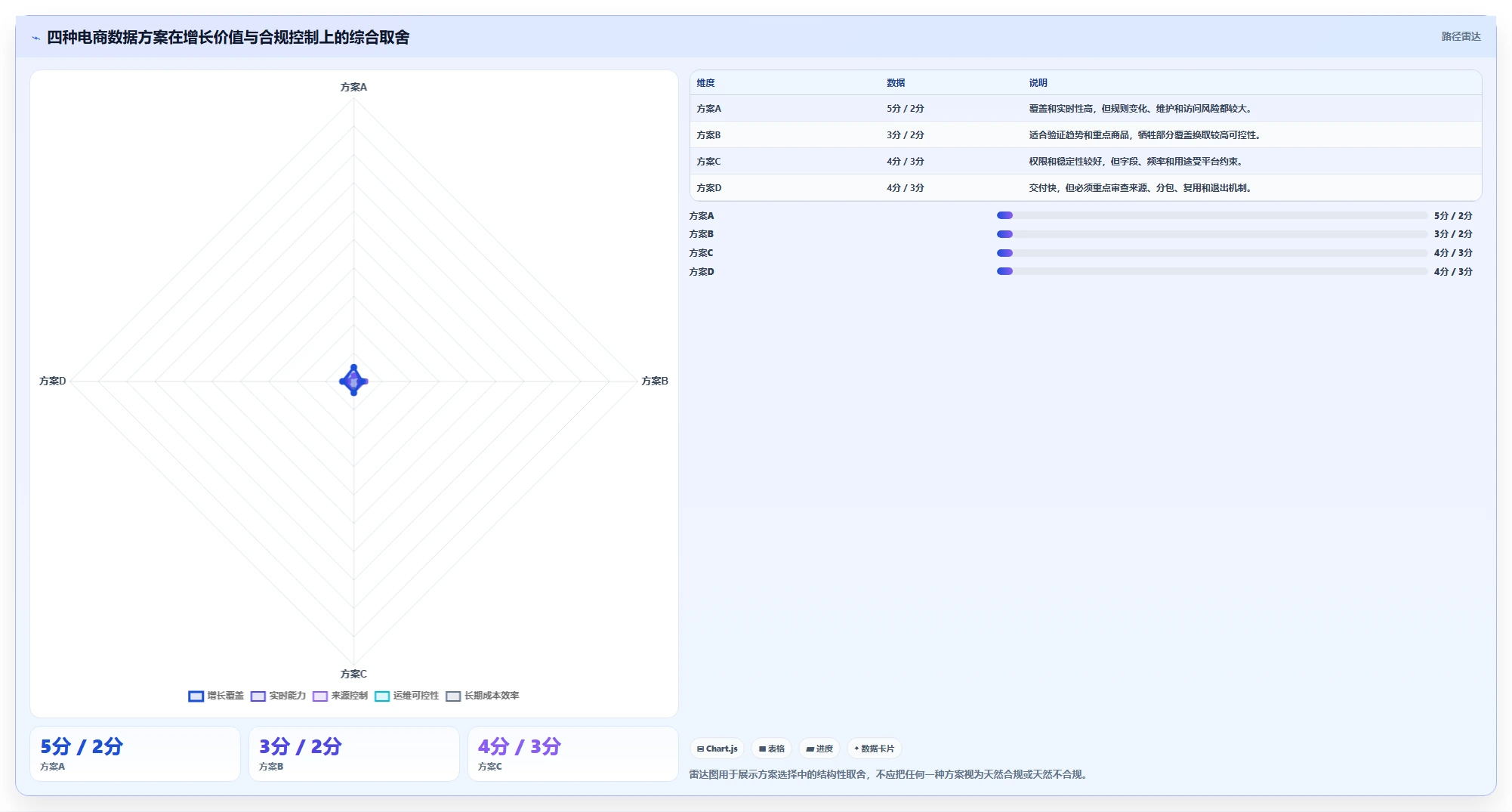
Task: Click 方案A label in progress list
Action: pyautogui.click(x=701, y=216)
